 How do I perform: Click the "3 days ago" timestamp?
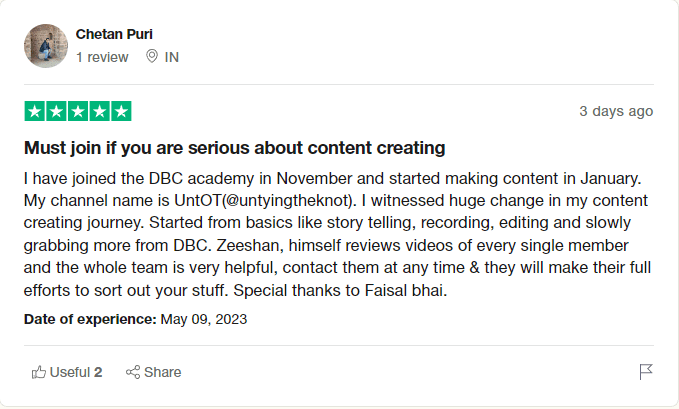616,111
